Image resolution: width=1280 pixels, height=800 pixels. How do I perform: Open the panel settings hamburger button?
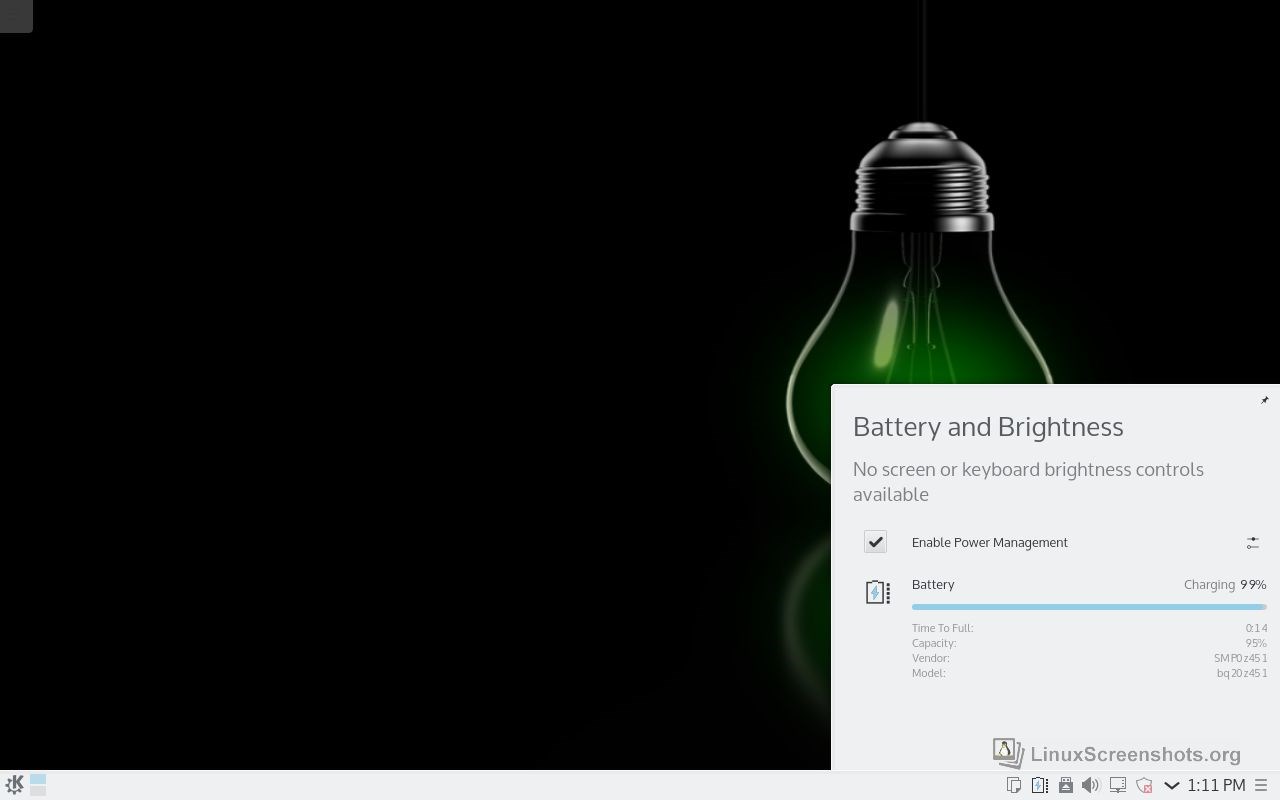(x=1261, y=785)
